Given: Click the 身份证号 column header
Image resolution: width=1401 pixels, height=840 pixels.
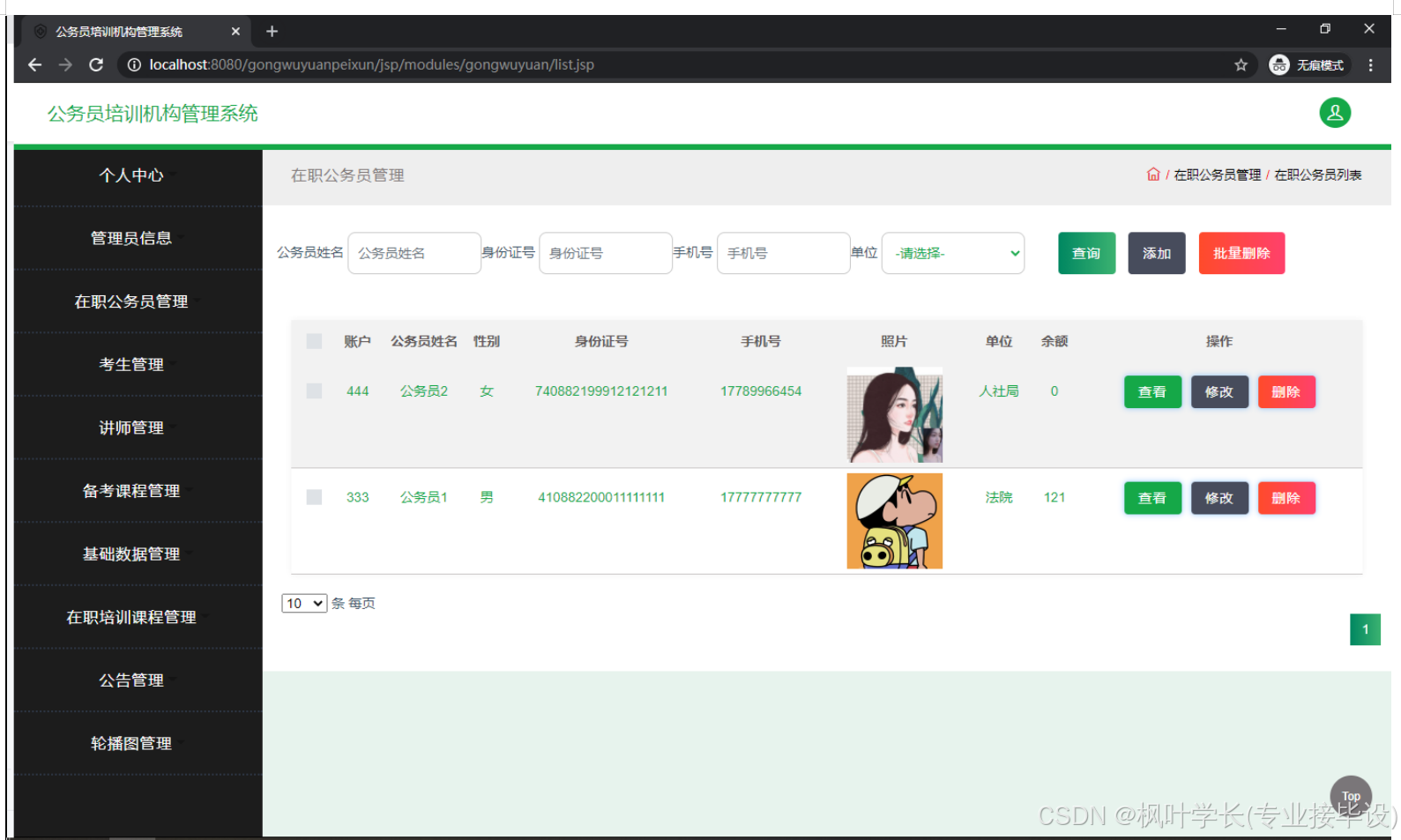Looking at the screenshot, I should [601, 341].
